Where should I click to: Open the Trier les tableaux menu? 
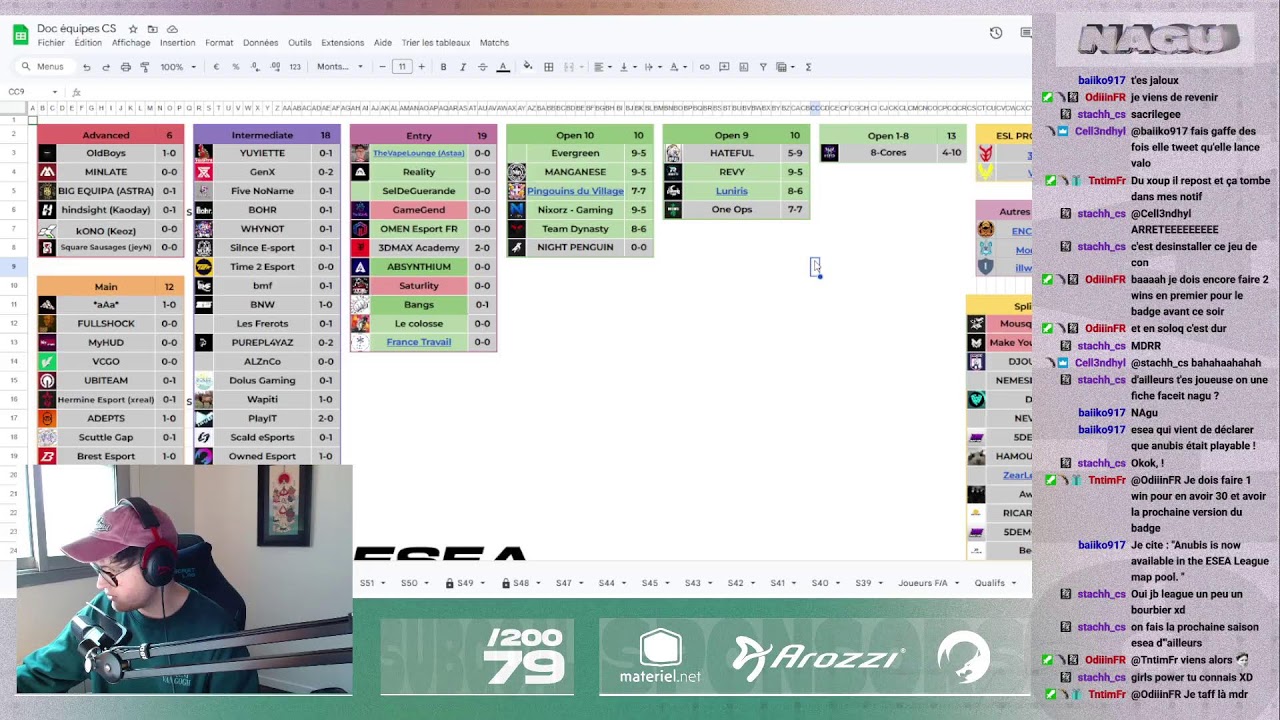[x=436, y=43]
